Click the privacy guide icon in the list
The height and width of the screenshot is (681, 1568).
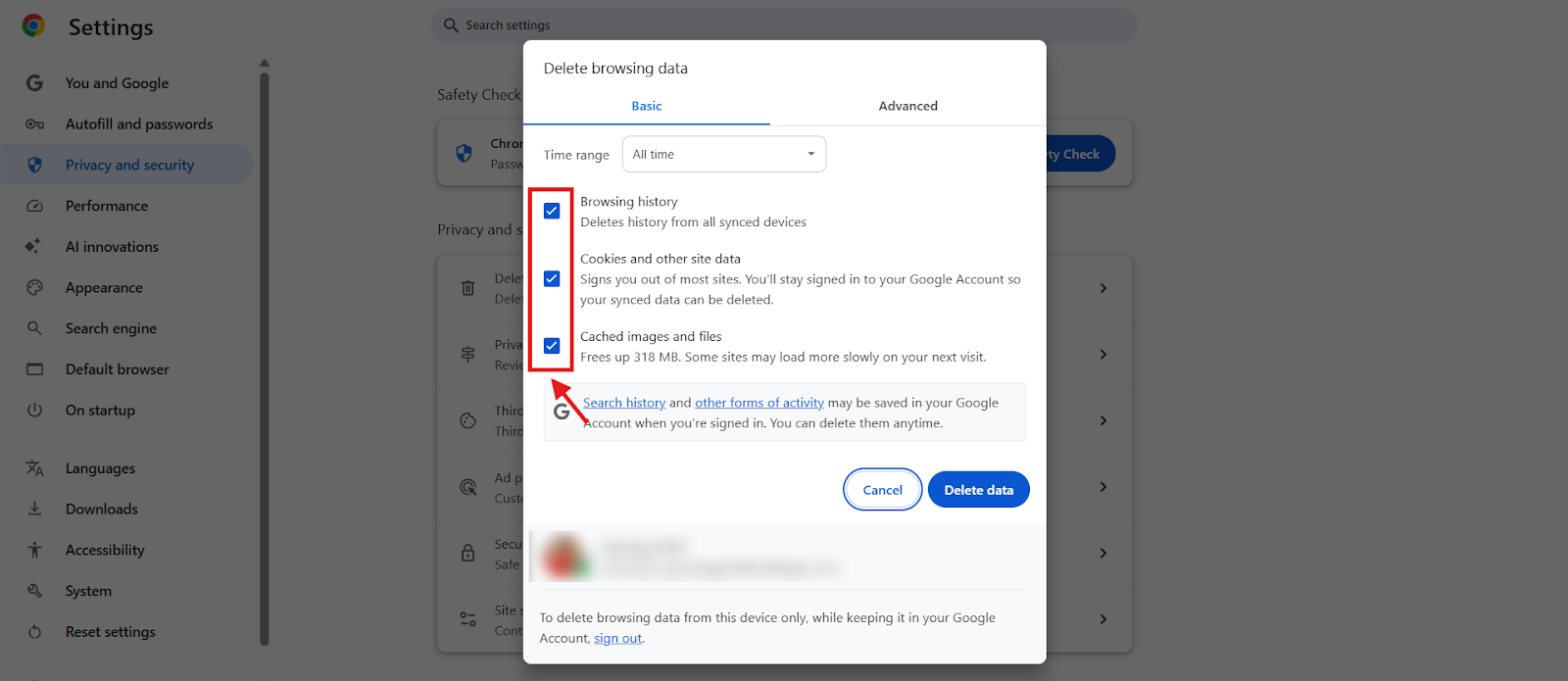(467, 354)
